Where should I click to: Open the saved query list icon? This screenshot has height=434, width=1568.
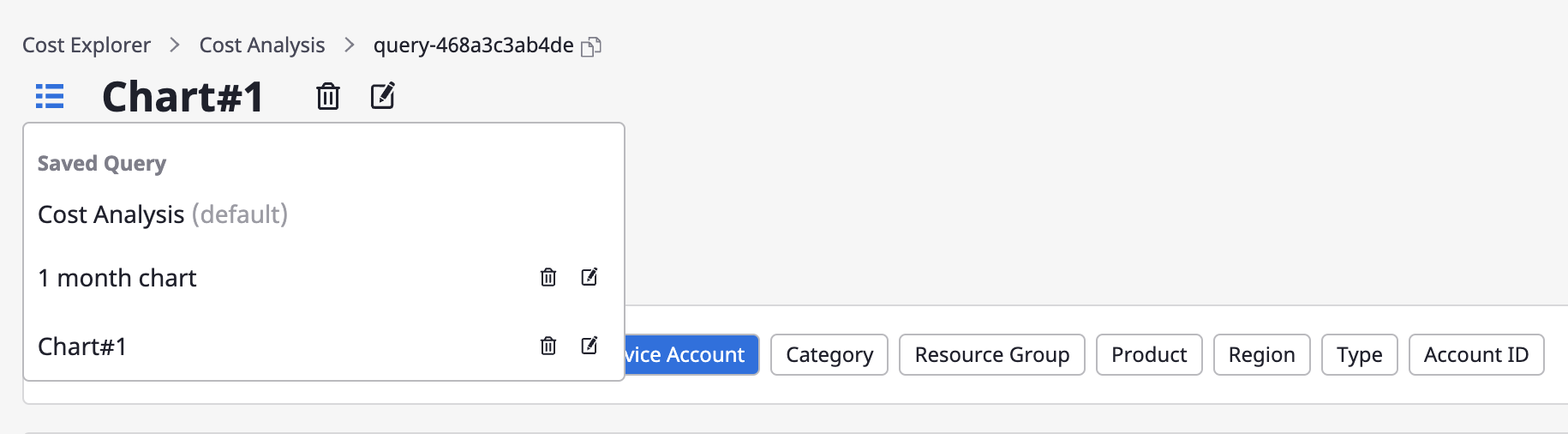[x=50, y=96]
